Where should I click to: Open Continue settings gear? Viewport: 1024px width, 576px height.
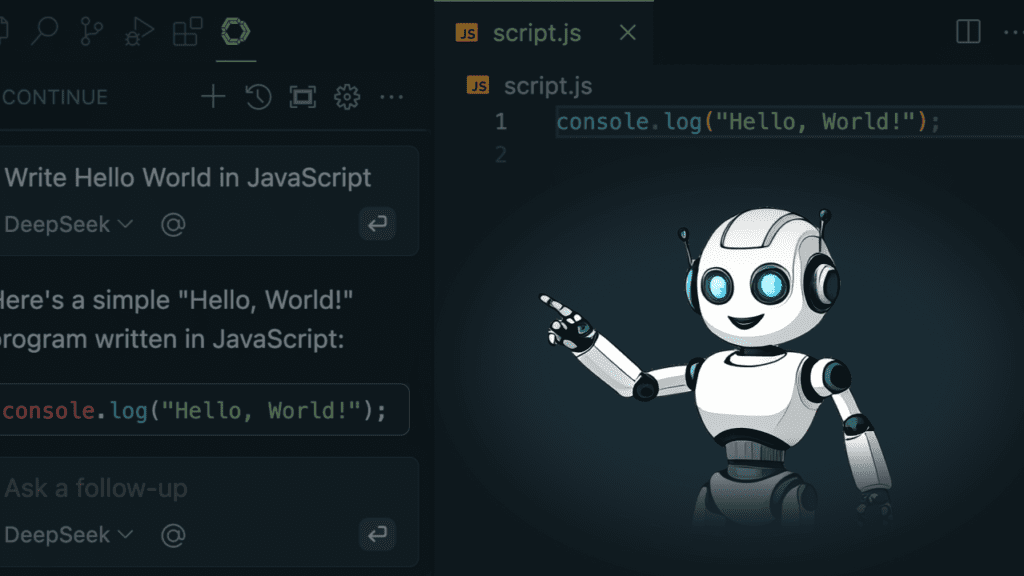[347, 97]
